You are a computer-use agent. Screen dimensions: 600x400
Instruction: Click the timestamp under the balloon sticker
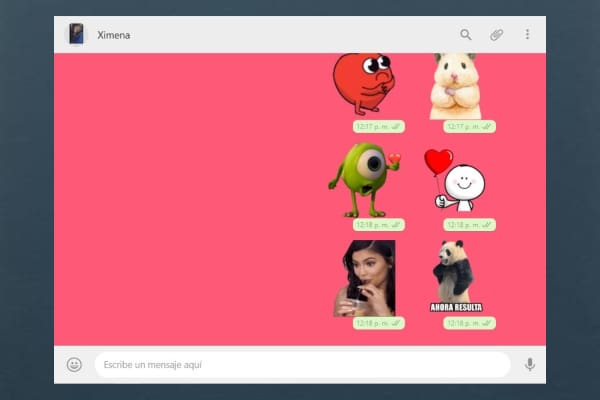tap(470, 225)
